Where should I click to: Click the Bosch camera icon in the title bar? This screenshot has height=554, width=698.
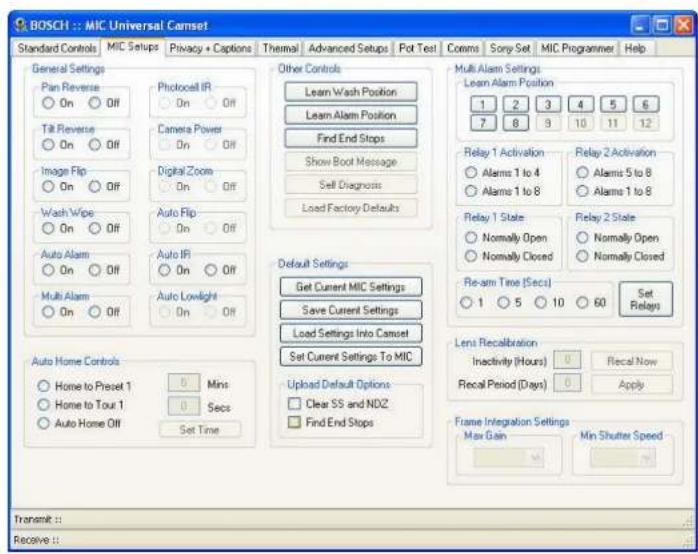[20, 25]
